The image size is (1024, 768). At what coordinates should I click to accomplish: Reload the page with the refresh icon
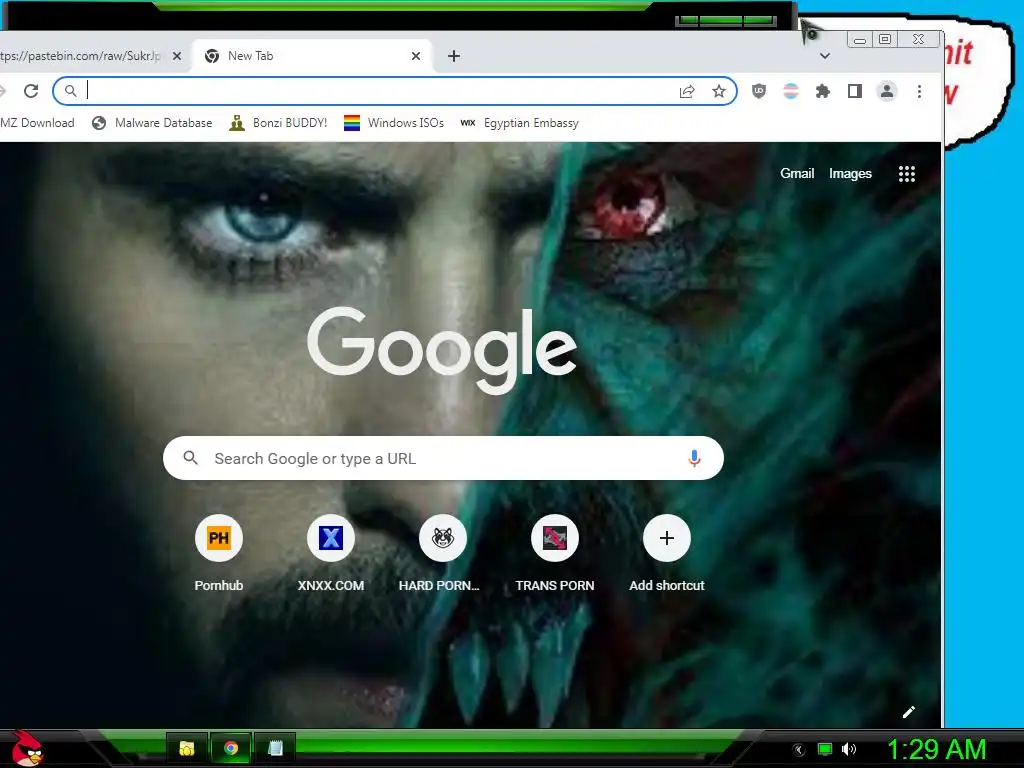click(x=31, y=91)
